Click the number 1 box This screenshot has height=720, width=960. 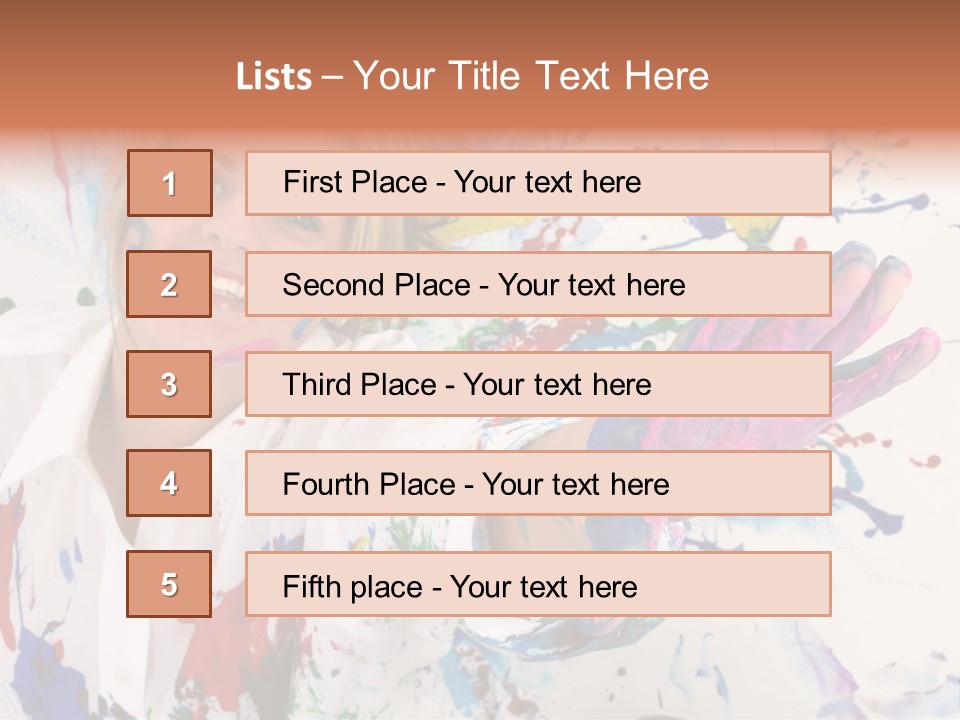170,183
